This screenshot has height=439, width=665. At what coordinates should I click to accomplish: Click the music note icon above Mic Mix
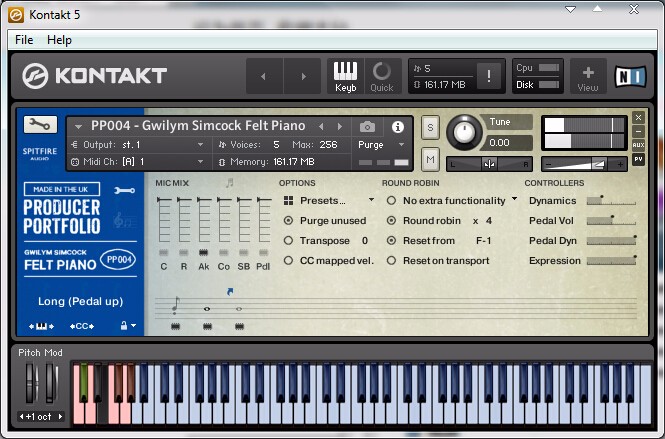229,183
